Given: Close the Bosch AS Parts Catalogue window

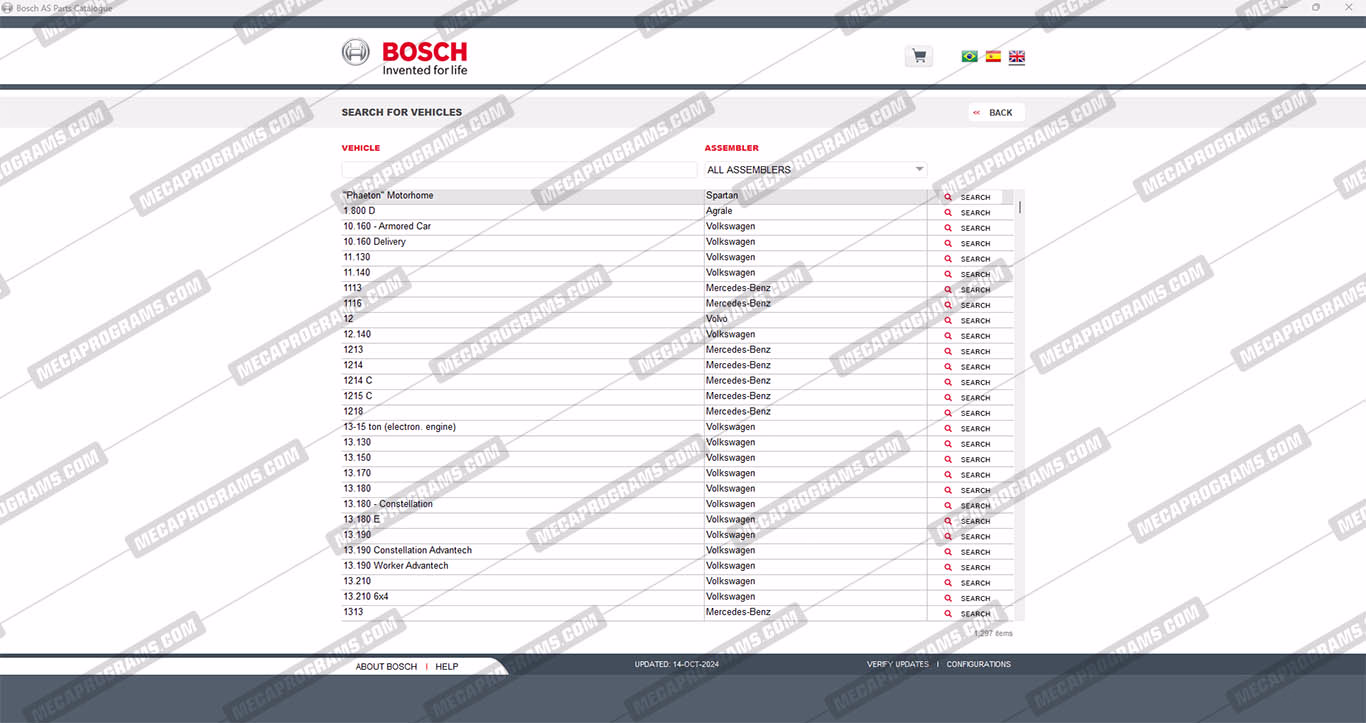Looking at the screenshot, I should [x=1348, y=7].
